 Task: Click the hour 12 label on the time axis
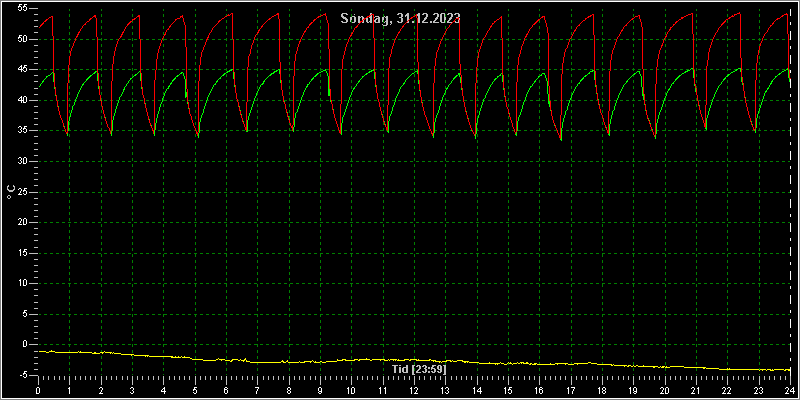tap(414, 391)
